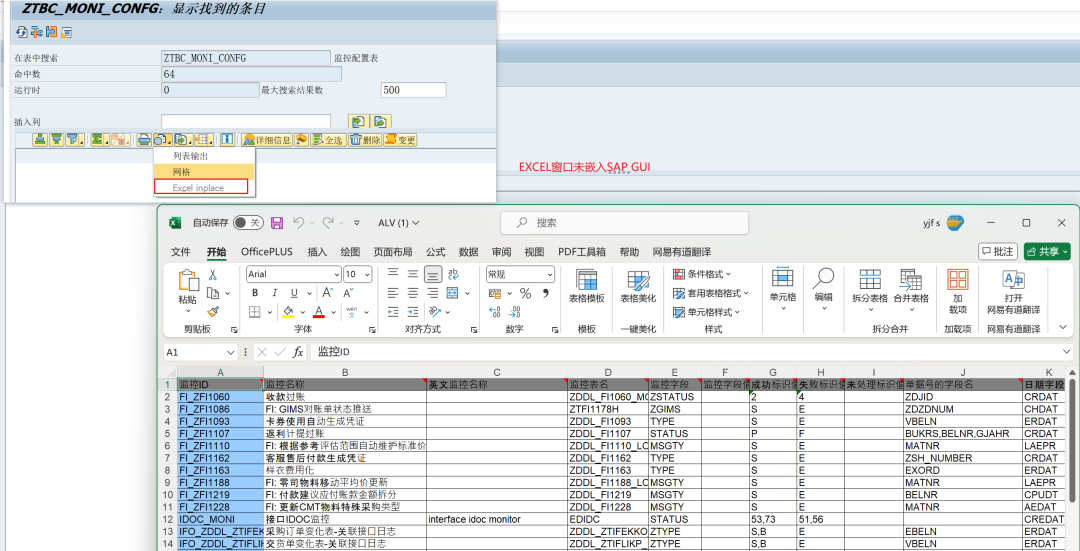The height and width of the screenshot is (551, 1080).
Task: Click the increase font size icon
Action: [x=329, y=293]
